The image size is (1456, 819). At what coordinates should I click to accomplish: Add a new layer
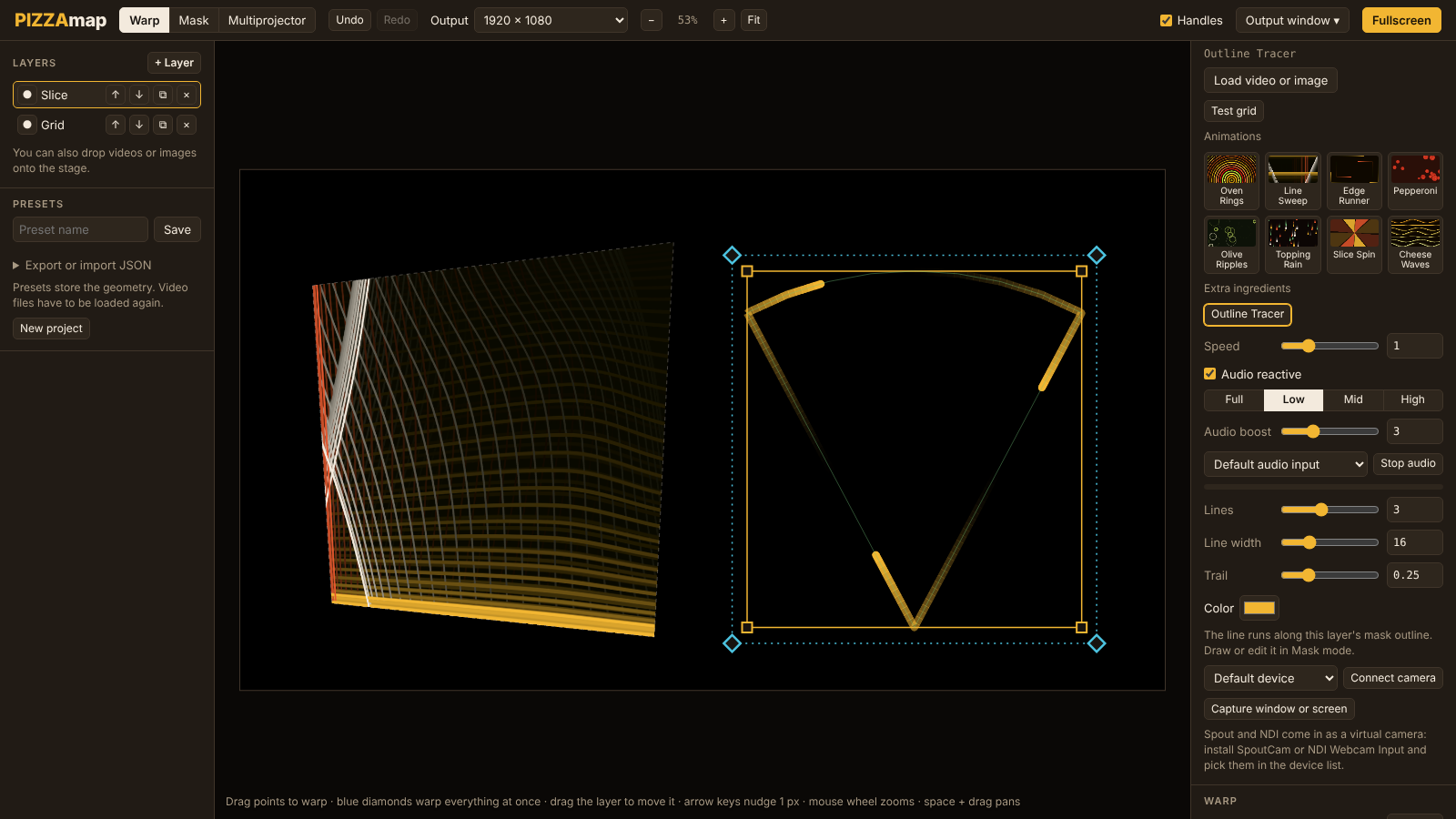point(174,63)
